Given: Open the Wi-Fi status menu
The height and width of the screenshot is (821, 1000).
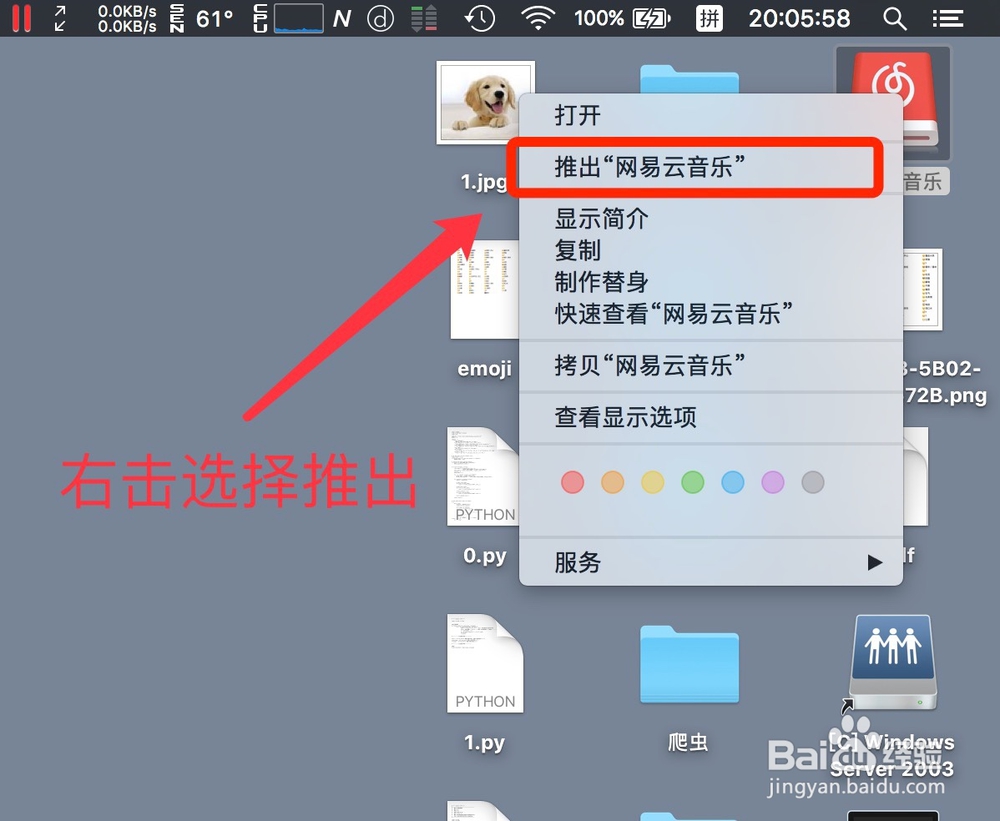Looking at the screenshot, I should [539, 18].
